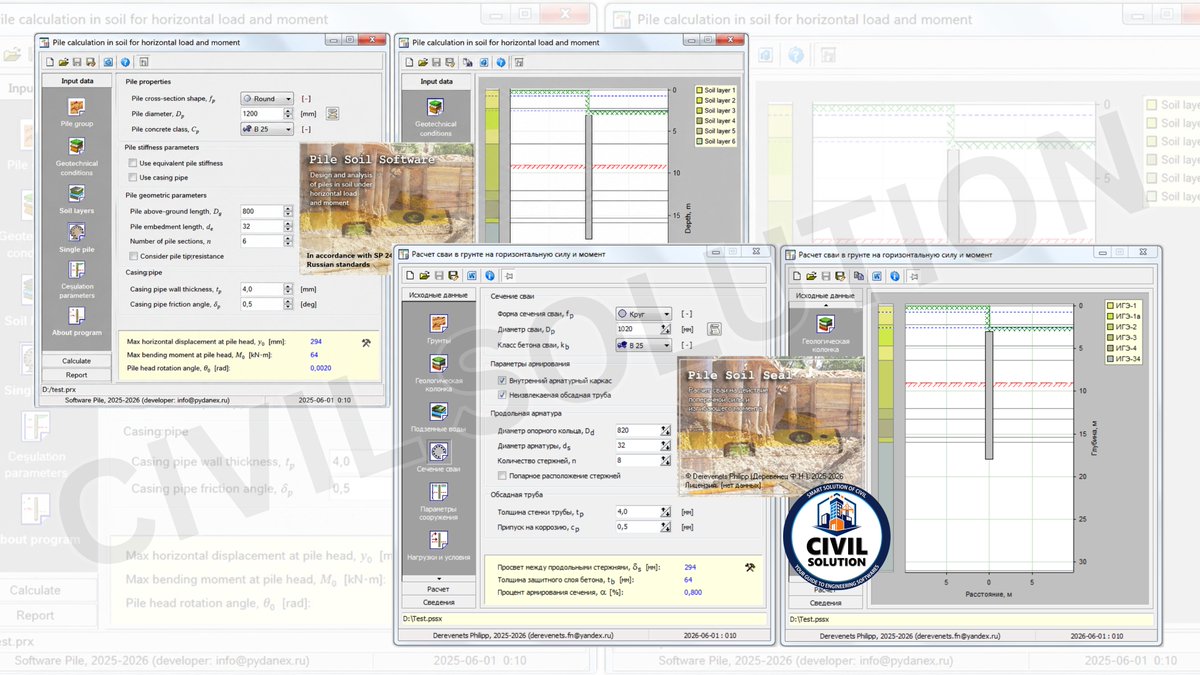Click Soil layer 6 legend swatch
Screen dimensions: 1200x675
[x=699, y=141]
